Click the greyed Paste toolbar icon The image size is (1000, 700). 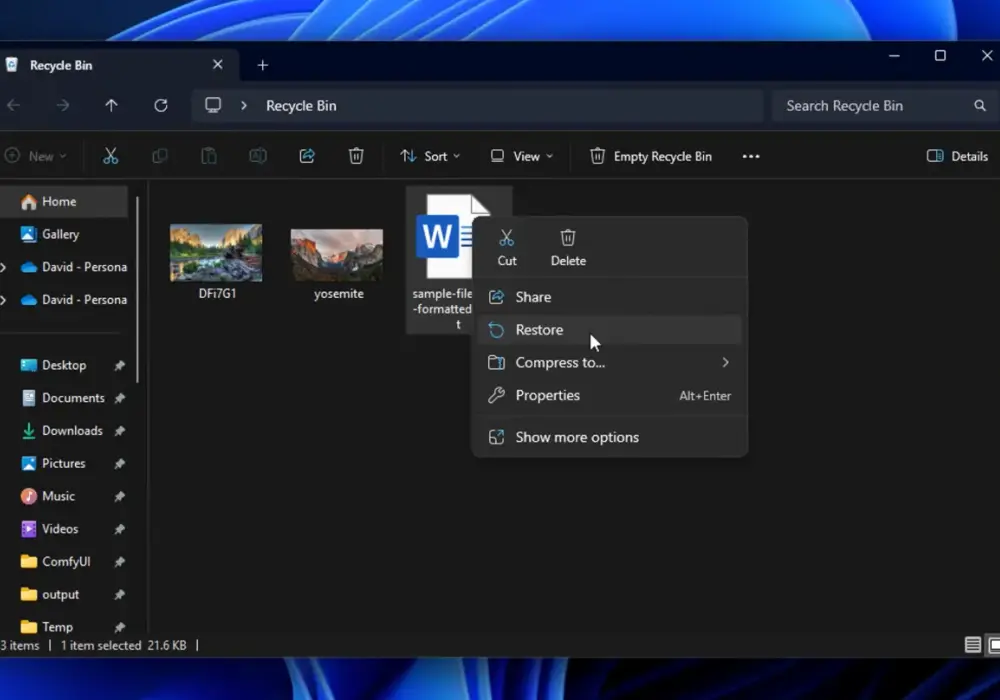209,156
